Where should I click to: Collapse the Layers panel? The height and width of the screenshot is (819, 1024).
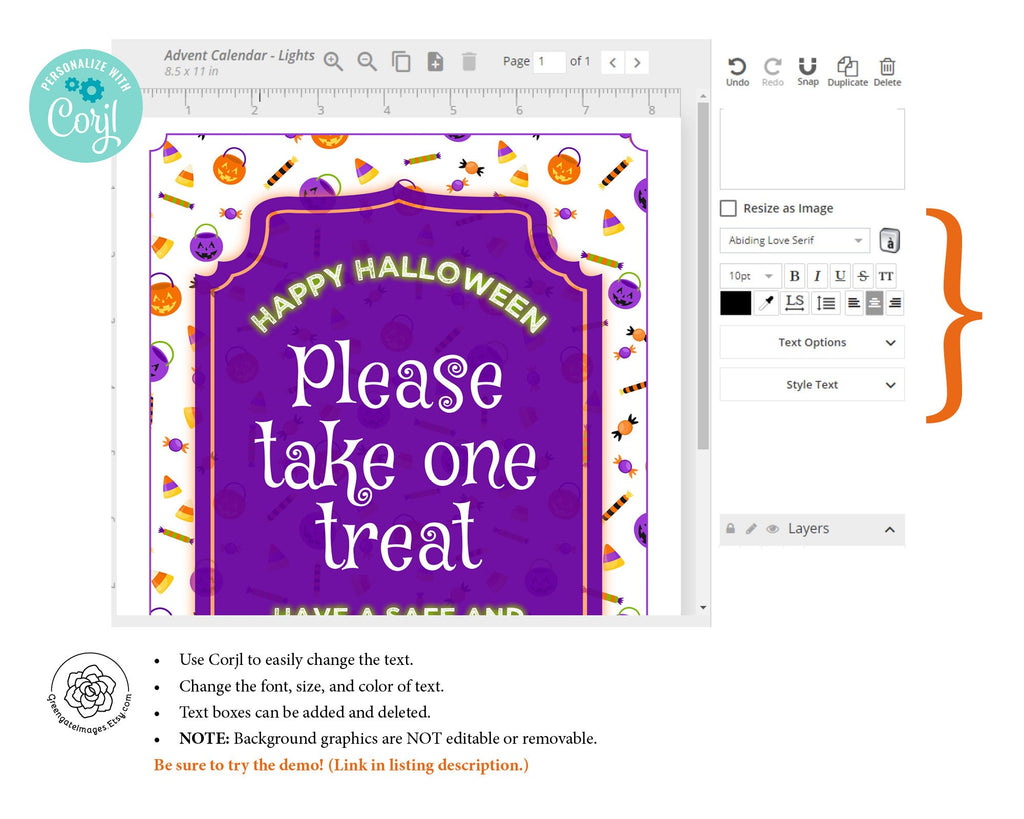click(889, 528)
